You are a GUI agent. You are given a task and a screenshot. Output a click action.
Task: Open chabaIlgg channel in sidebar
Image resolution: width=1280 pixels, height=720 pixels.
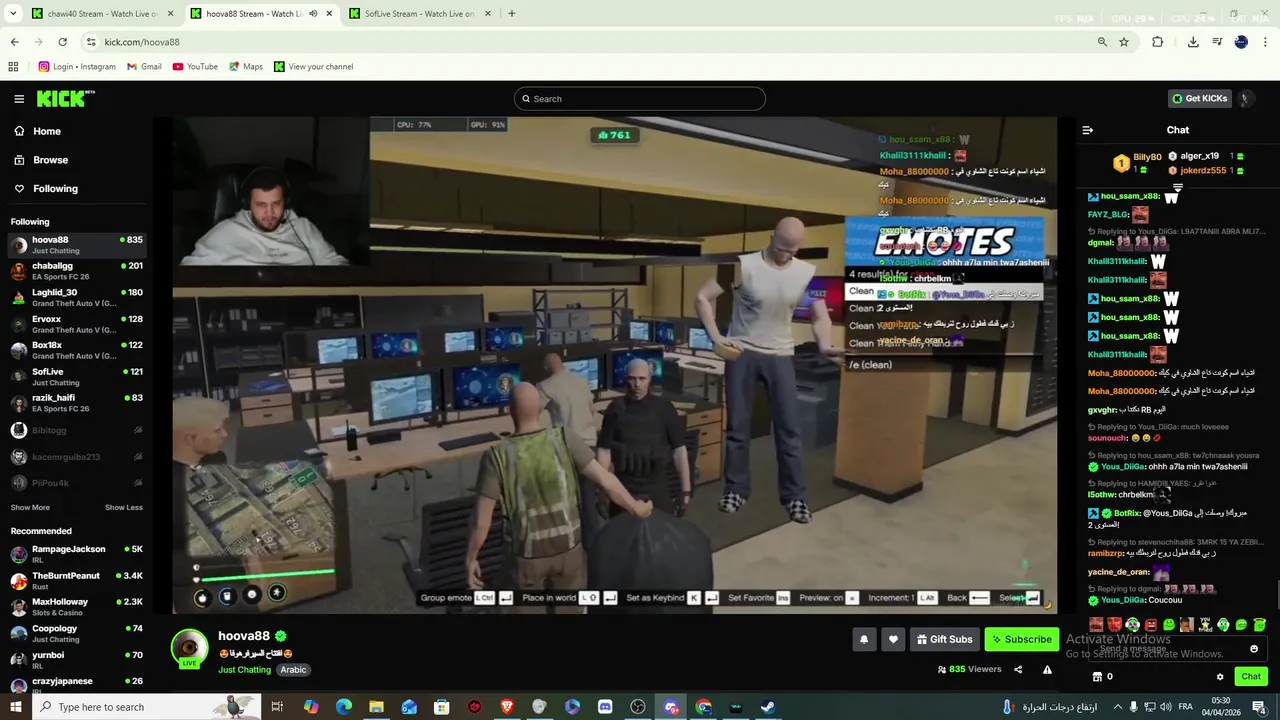(x=76, y=271)
